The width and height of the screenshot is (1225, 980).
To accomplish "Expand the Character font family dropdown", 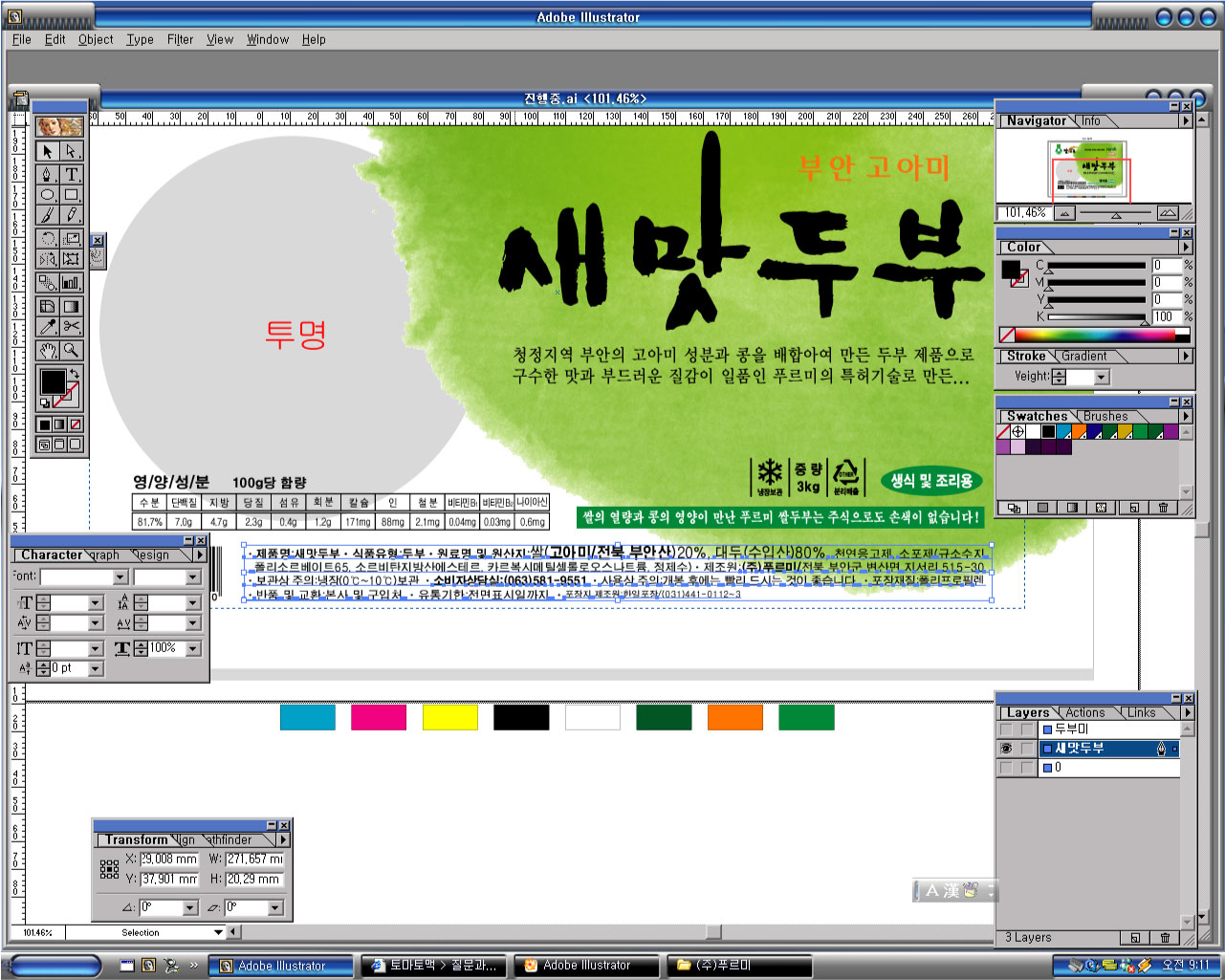I will point(120,577).
